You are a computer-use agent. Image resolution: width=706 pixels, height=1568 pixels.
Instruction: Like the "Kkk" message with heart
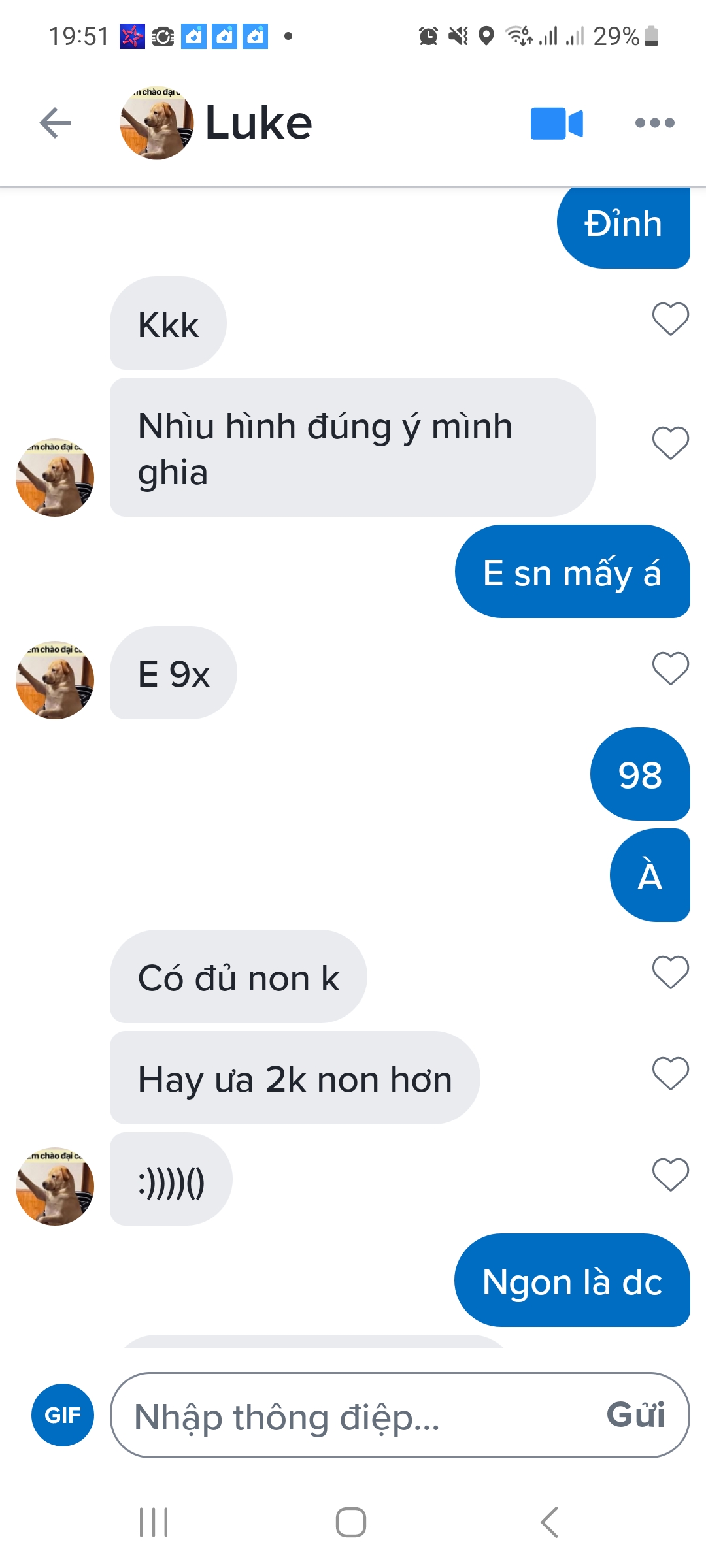[x=671, y=319]
